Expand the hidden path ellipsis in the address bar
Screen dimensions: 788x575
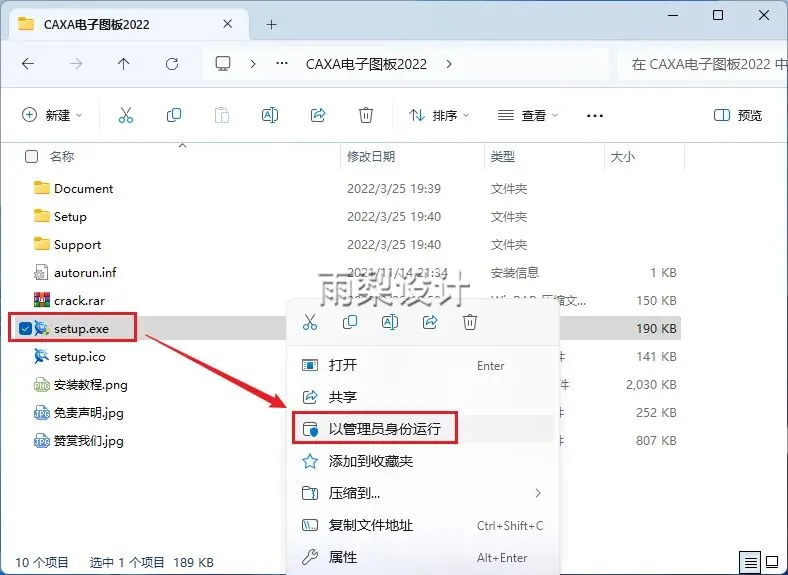pyautogui.click(x=282, y=64)
